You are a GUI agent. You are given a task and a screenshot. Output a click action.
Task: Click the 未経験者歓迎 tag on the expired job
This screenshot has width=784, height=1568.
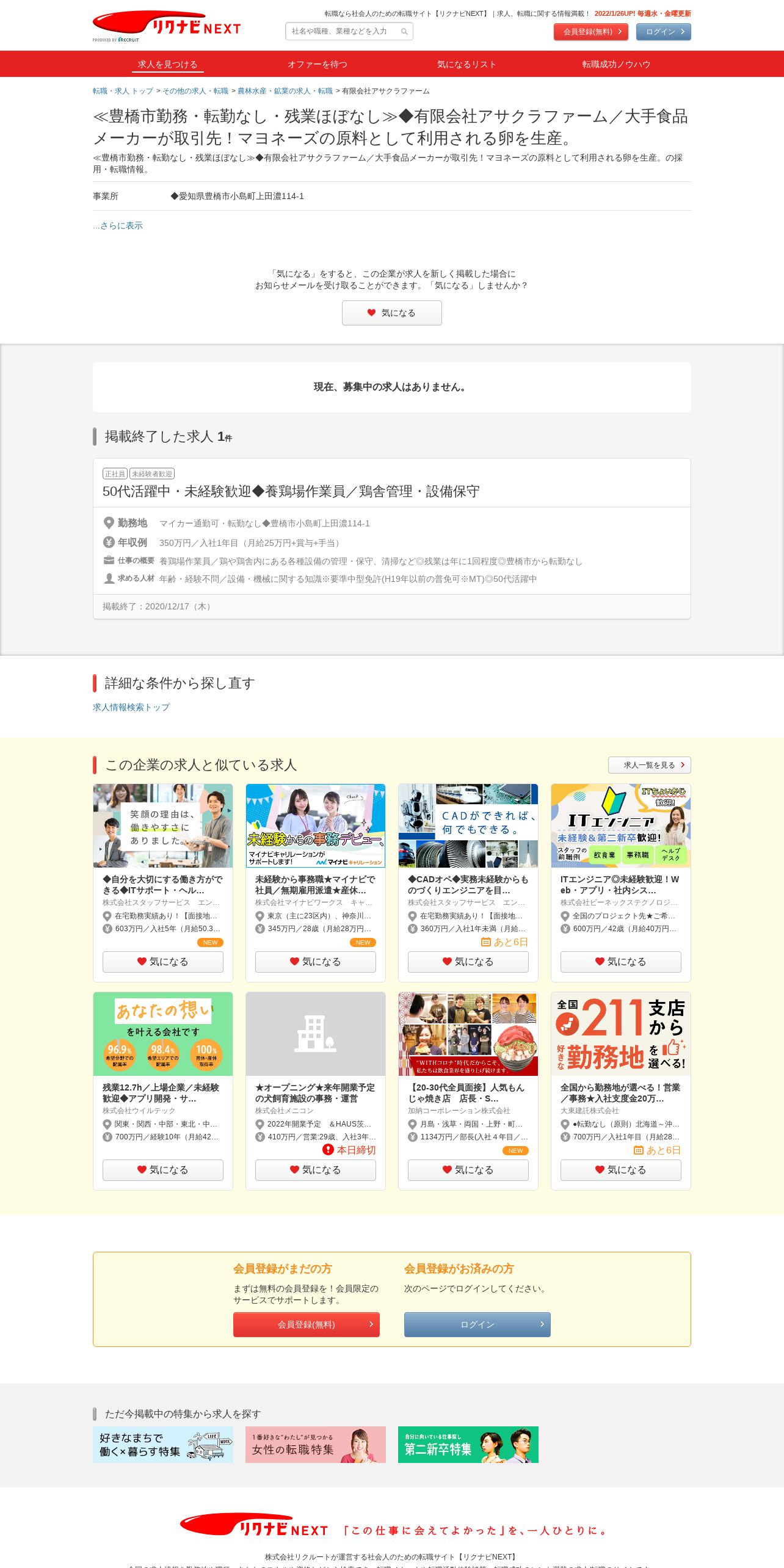click(152, 474)
